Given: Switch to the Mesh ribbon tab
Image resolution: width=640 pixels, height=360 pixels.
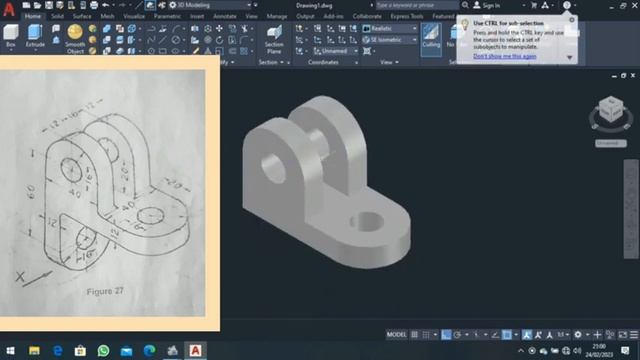Looking at the screenshot, I should 107,16.
